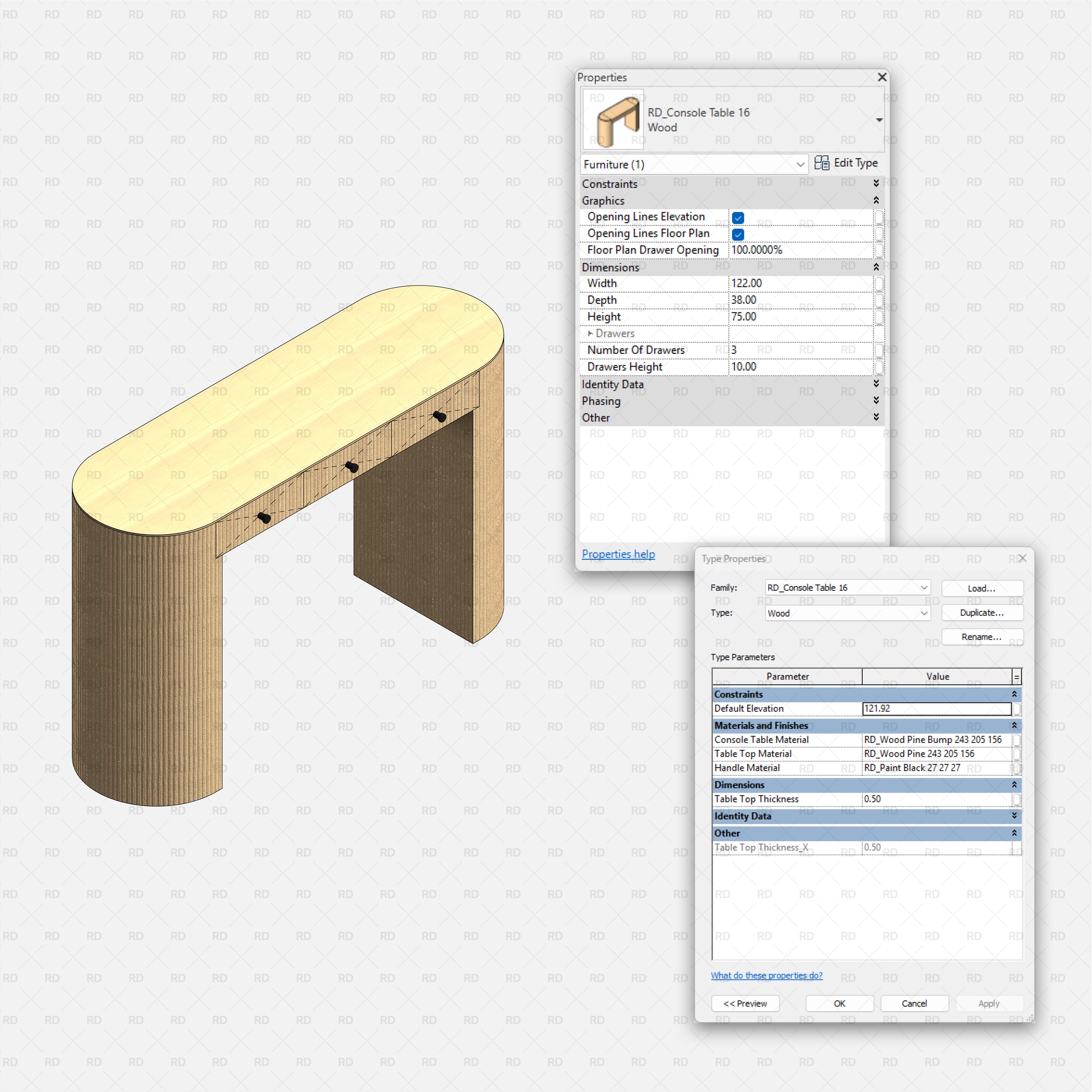Image resolution: width=1092 pixels, height=1092 pixels.
Task: Expand the Drawers parameter group
Action: pyautogui.click(x=590, y=333)
